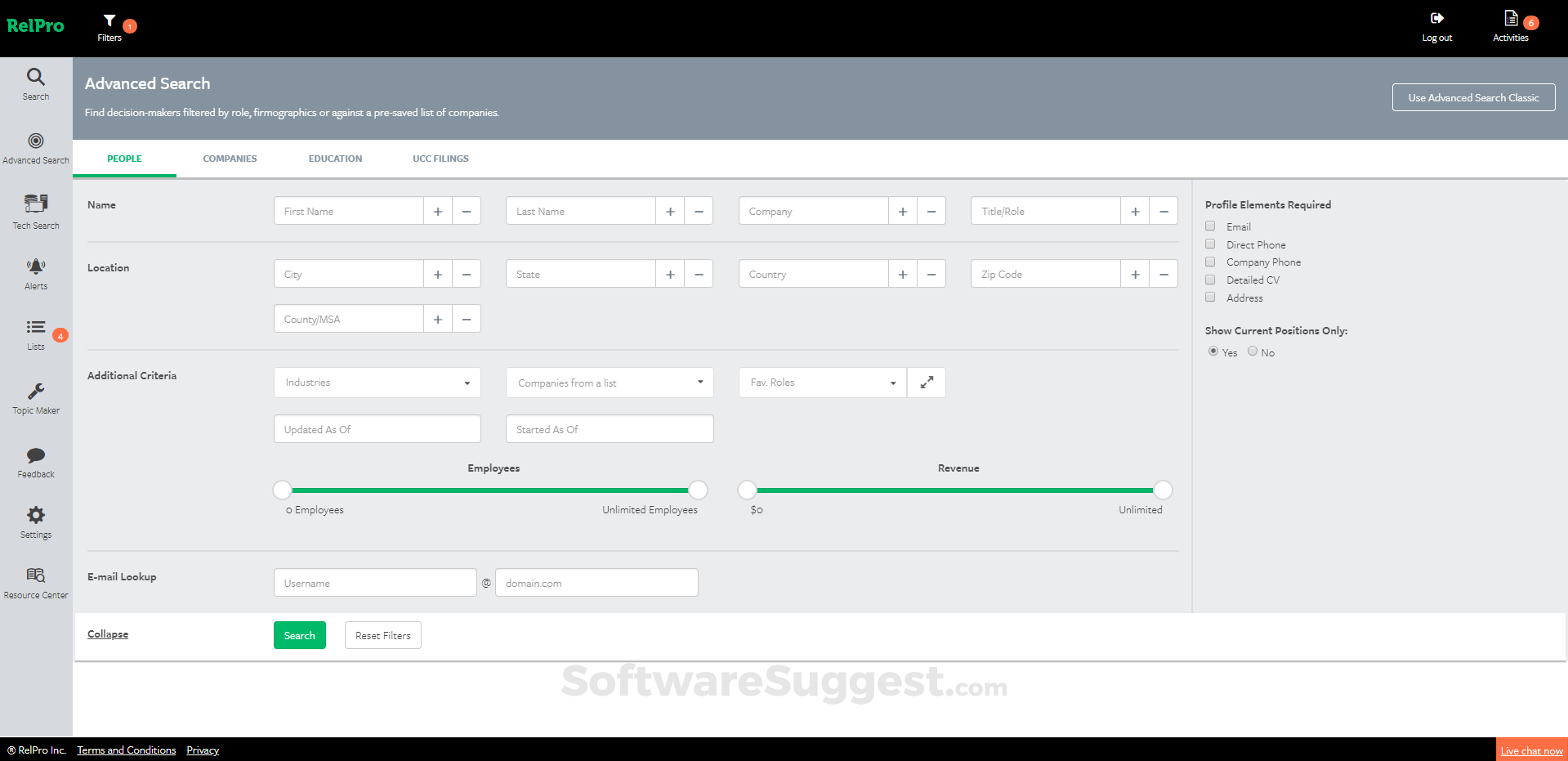Screen dimensions: 1568x761
Task: Expand the Companies from a list dropdown
Action: (x=609, y=382)
